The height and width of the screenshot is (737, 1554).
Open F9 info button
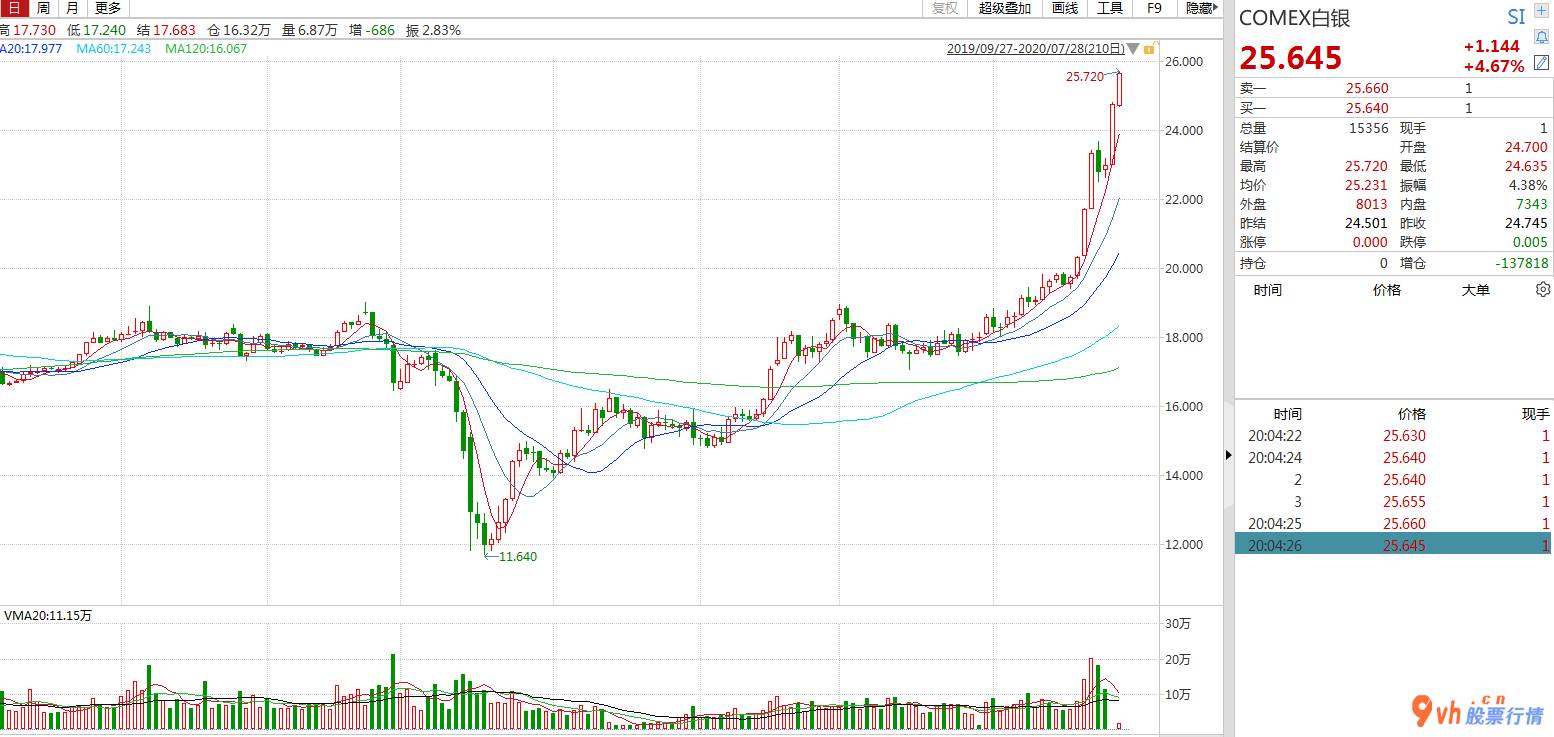(1154, 8)
